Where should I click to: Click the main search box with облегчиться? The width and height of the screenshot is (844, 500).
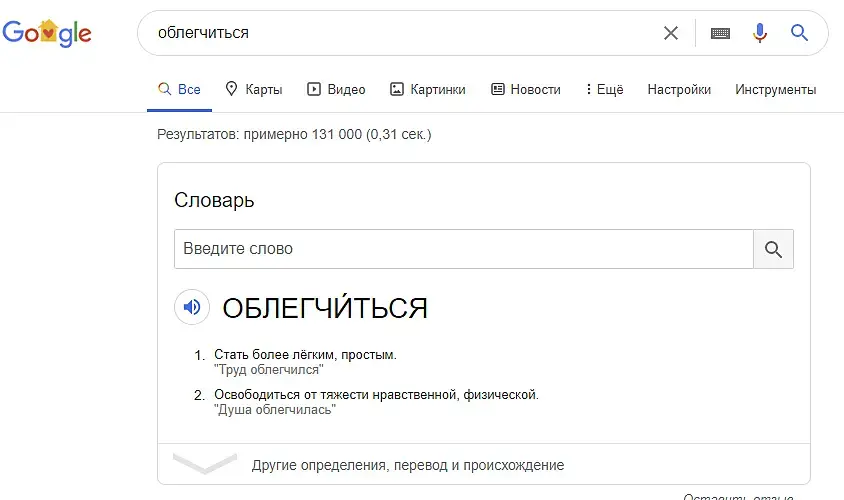400,33
